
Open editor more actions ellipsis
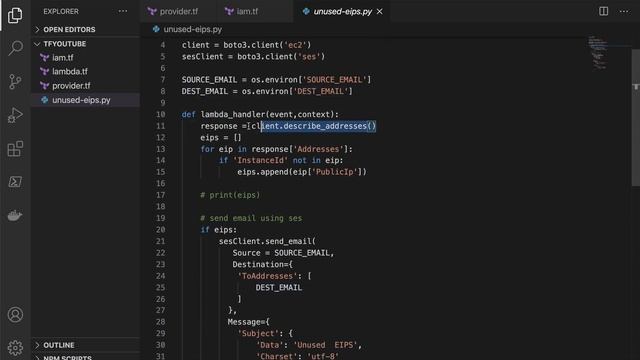coord(624,11)
